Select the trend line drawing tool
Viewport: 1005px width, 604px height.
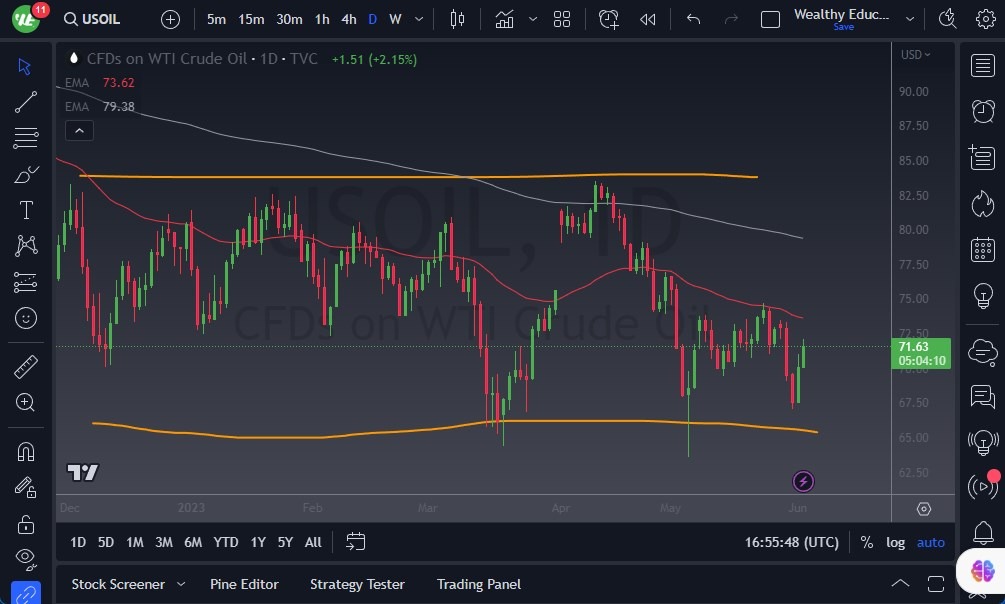[x=26, y=102]
